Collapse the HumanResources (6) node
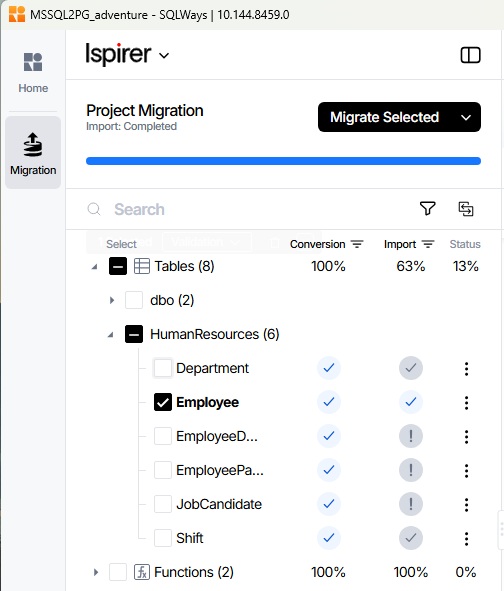 (111, 334)
